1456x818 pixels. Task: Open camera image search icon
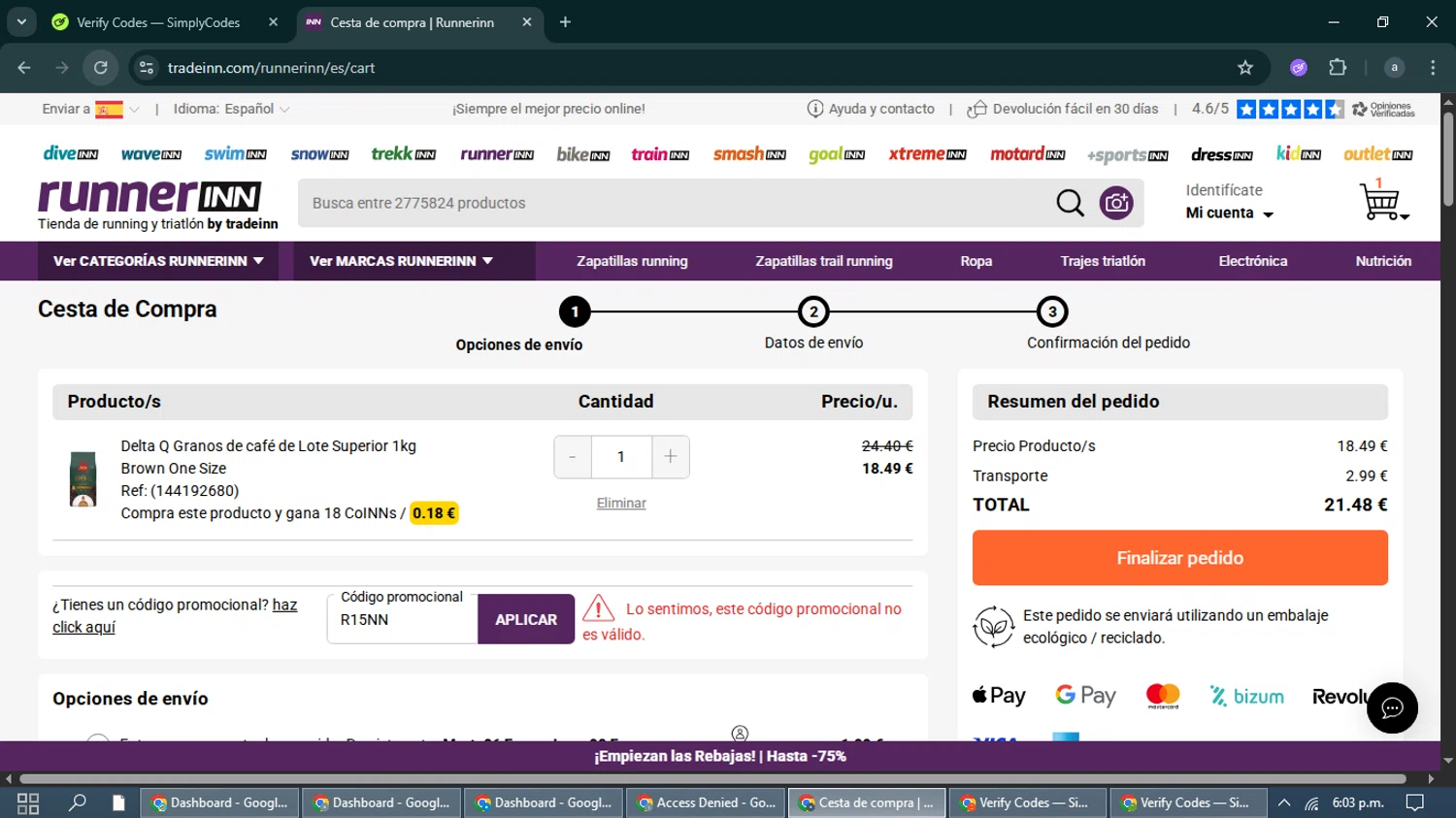(1116, 203)
